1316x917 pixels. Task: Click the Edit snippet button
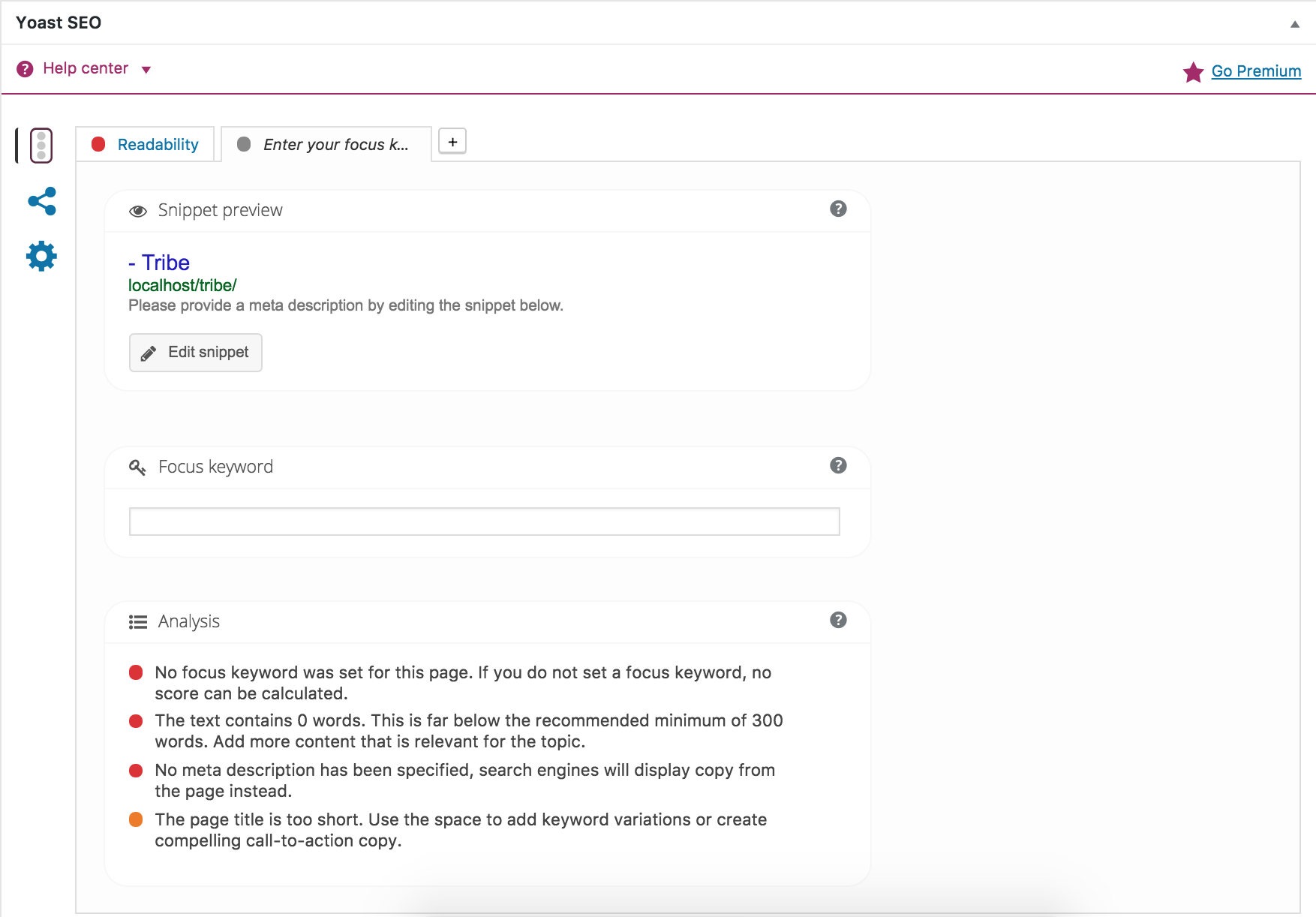pyautogui.click(x=196, y=352)
